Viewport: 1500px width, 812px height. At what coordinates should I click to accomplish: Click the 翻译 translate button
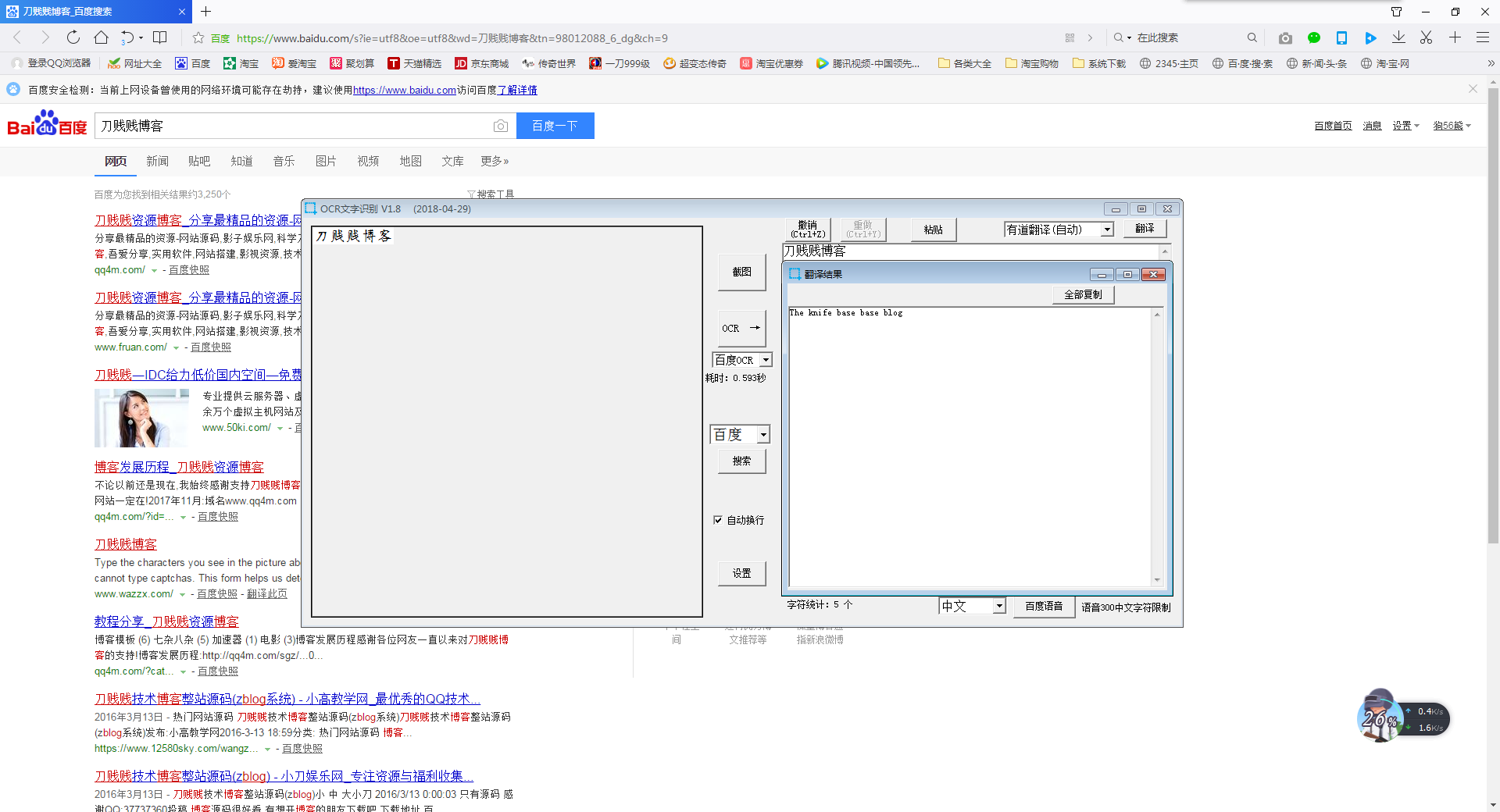click(x=1145, y=229)
